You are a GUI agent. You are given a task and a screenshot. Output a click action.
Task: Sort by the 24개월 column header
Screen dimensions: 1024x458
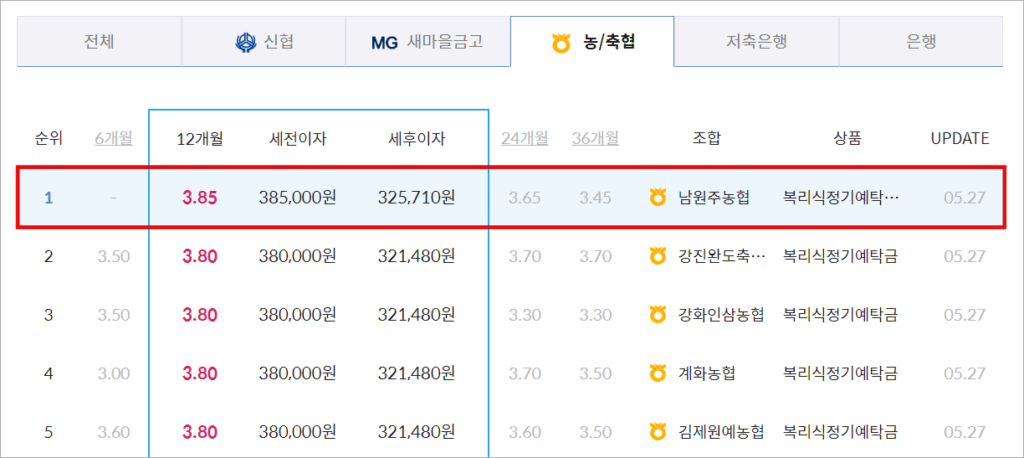(524, 138)
